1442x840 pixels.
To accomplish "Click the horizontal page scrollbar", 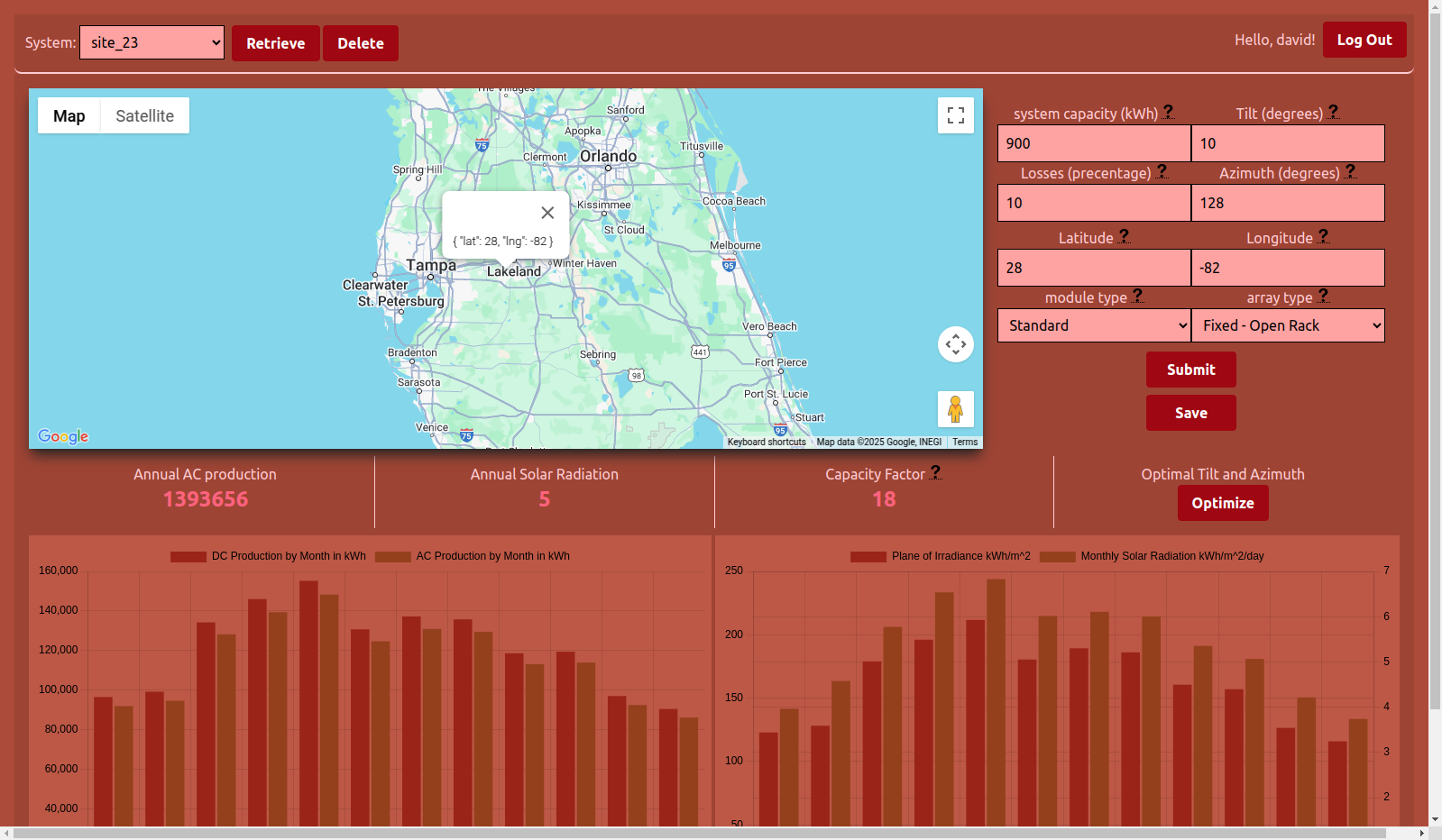I will 700,834.
